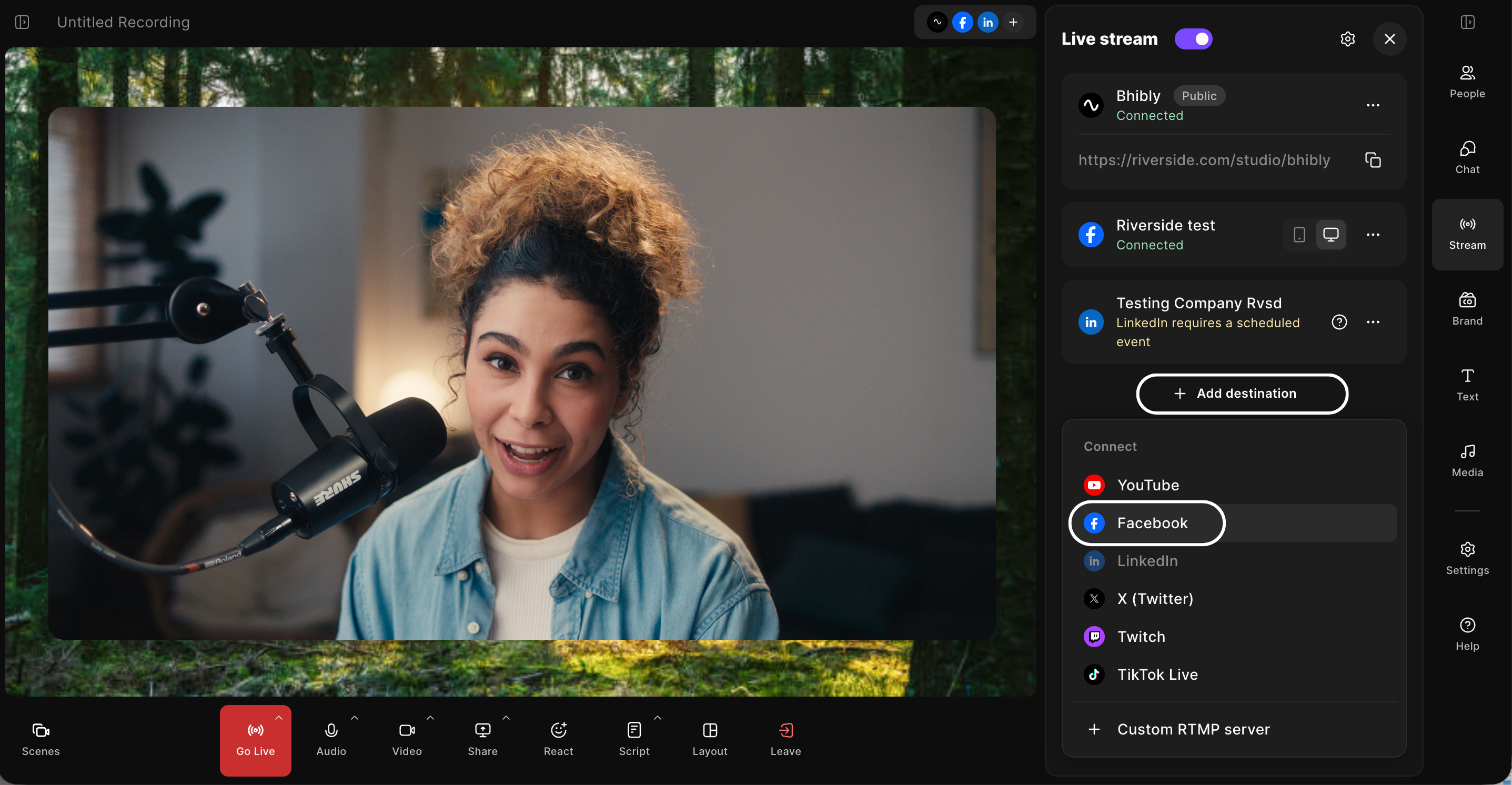Open the People sidebar panel

(x=1467, y=82)
